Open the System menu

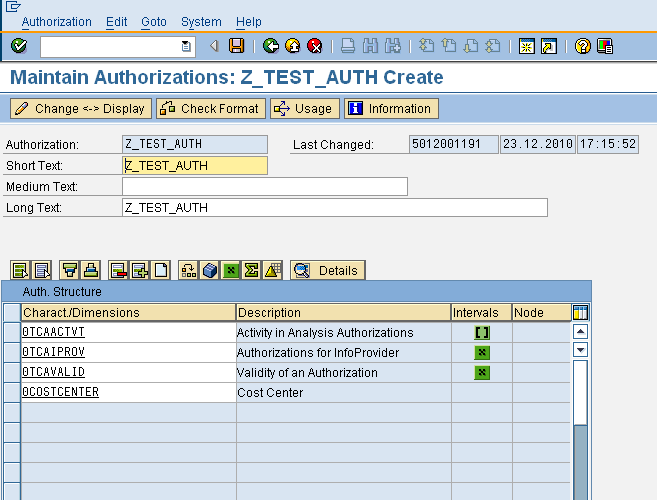point(201,22)
